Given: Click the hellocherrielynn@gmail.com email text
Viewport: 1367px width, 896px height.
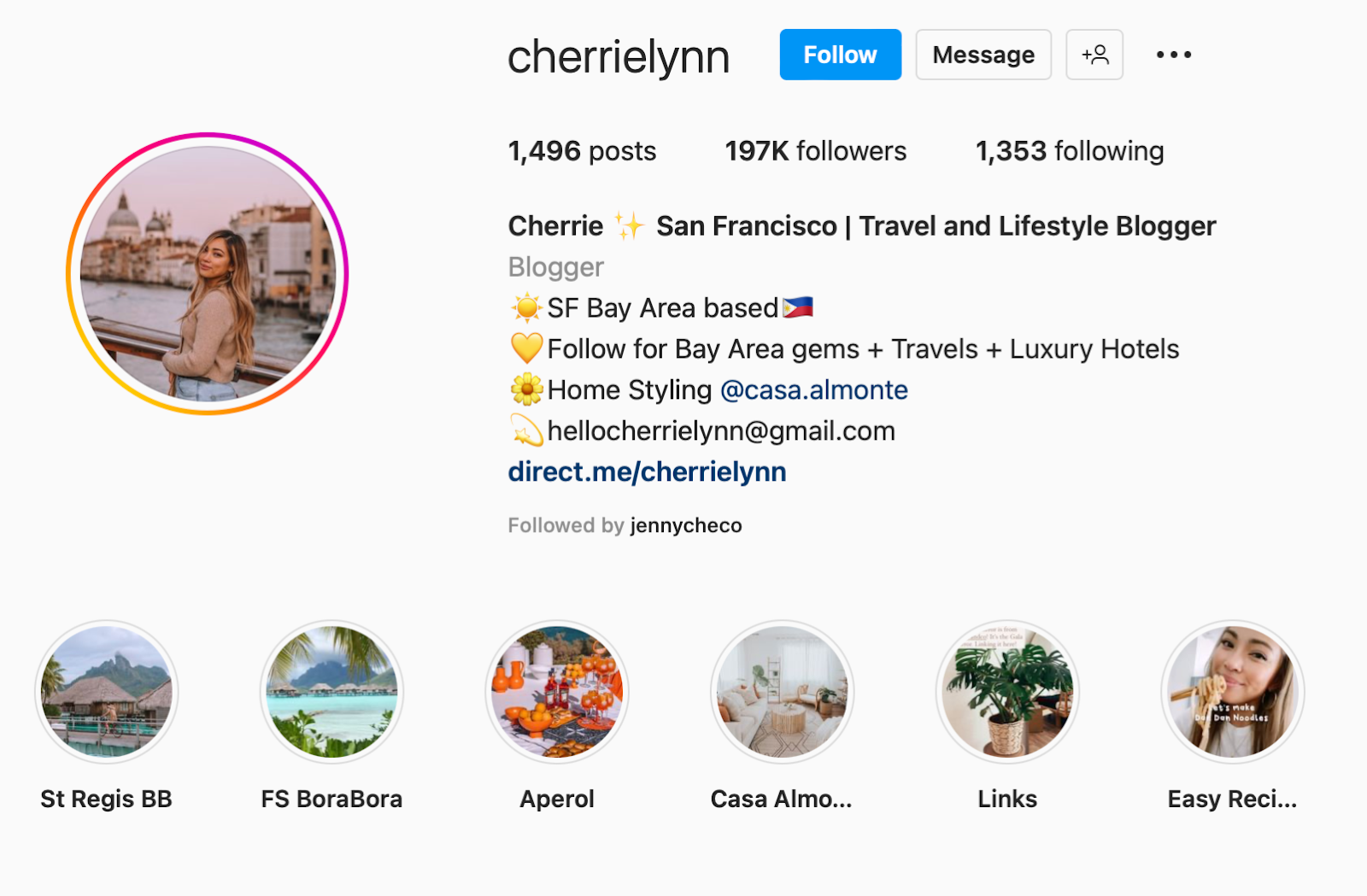Looking at the screenshot, I should tap(721, 431).
